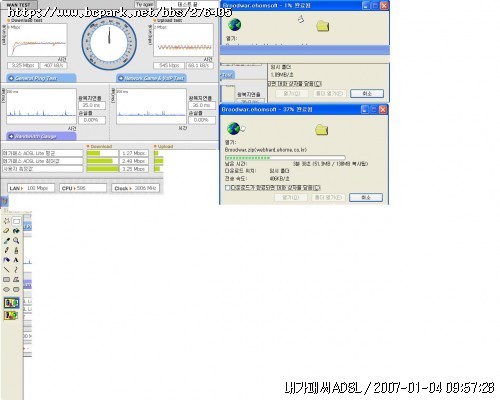Click the round speed gauge dial
500x400 pixels.
[109, 43]
